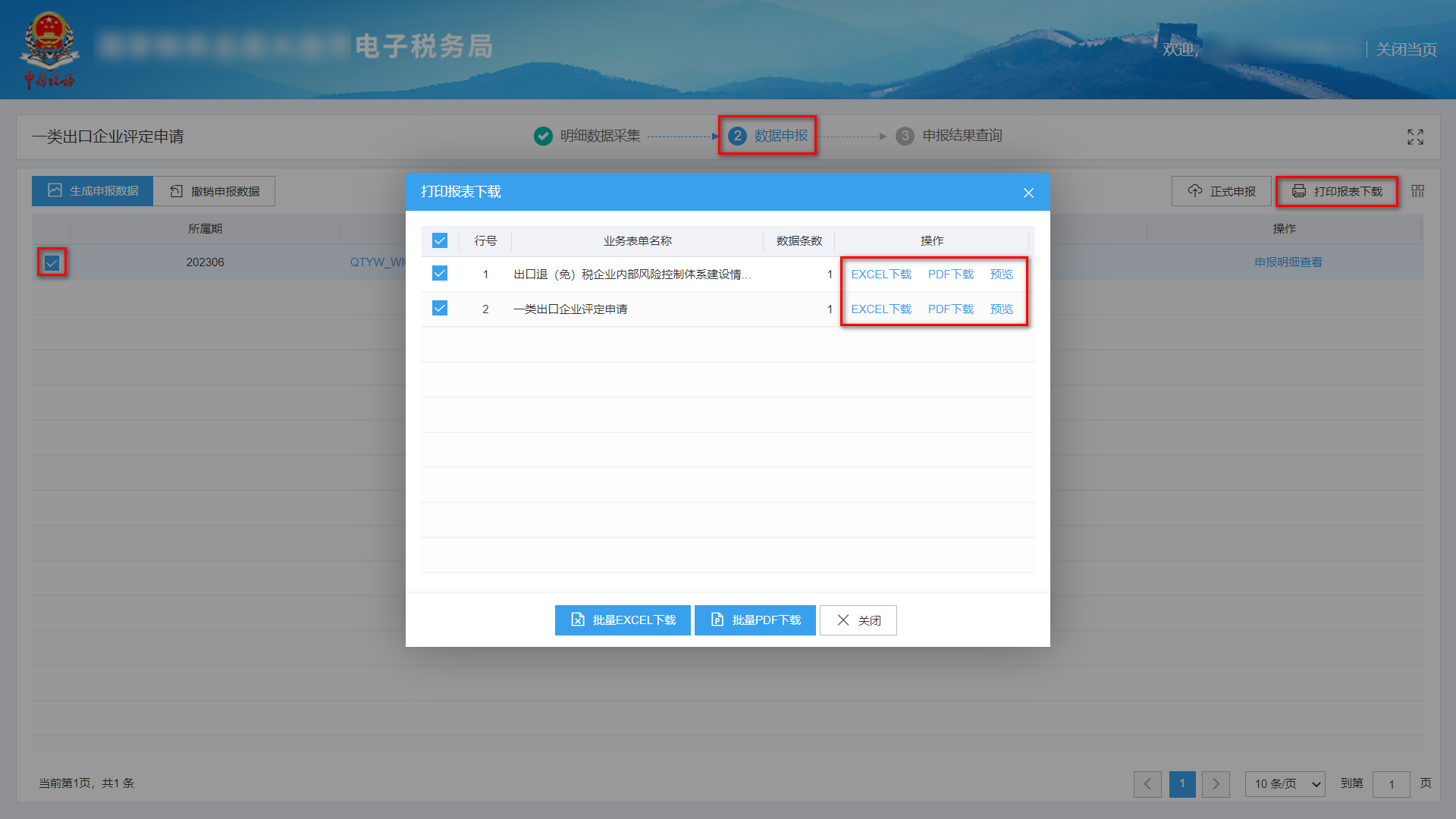Image resolution: width=1456 pixels, height=819 pixels.
Task: Toggle the select-all checkbox in the dialog
Action: coord(440,240)
